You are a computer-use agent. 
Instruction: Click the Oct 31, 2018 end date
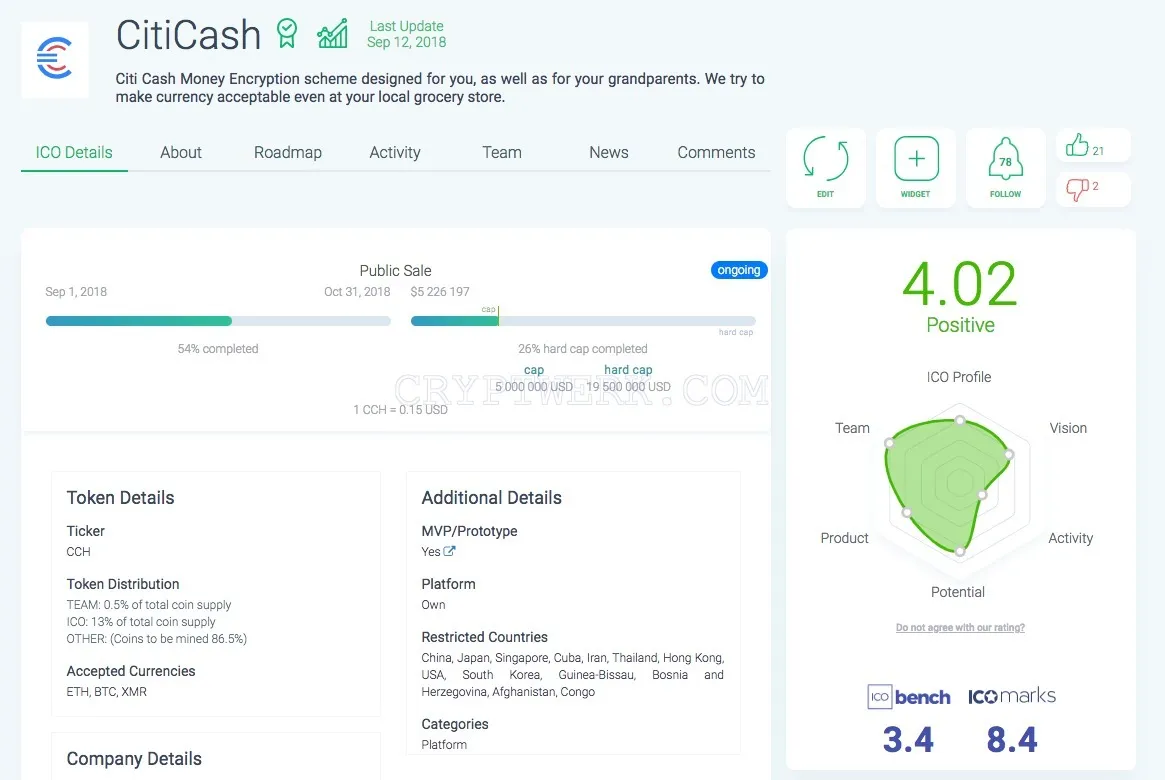357,292
